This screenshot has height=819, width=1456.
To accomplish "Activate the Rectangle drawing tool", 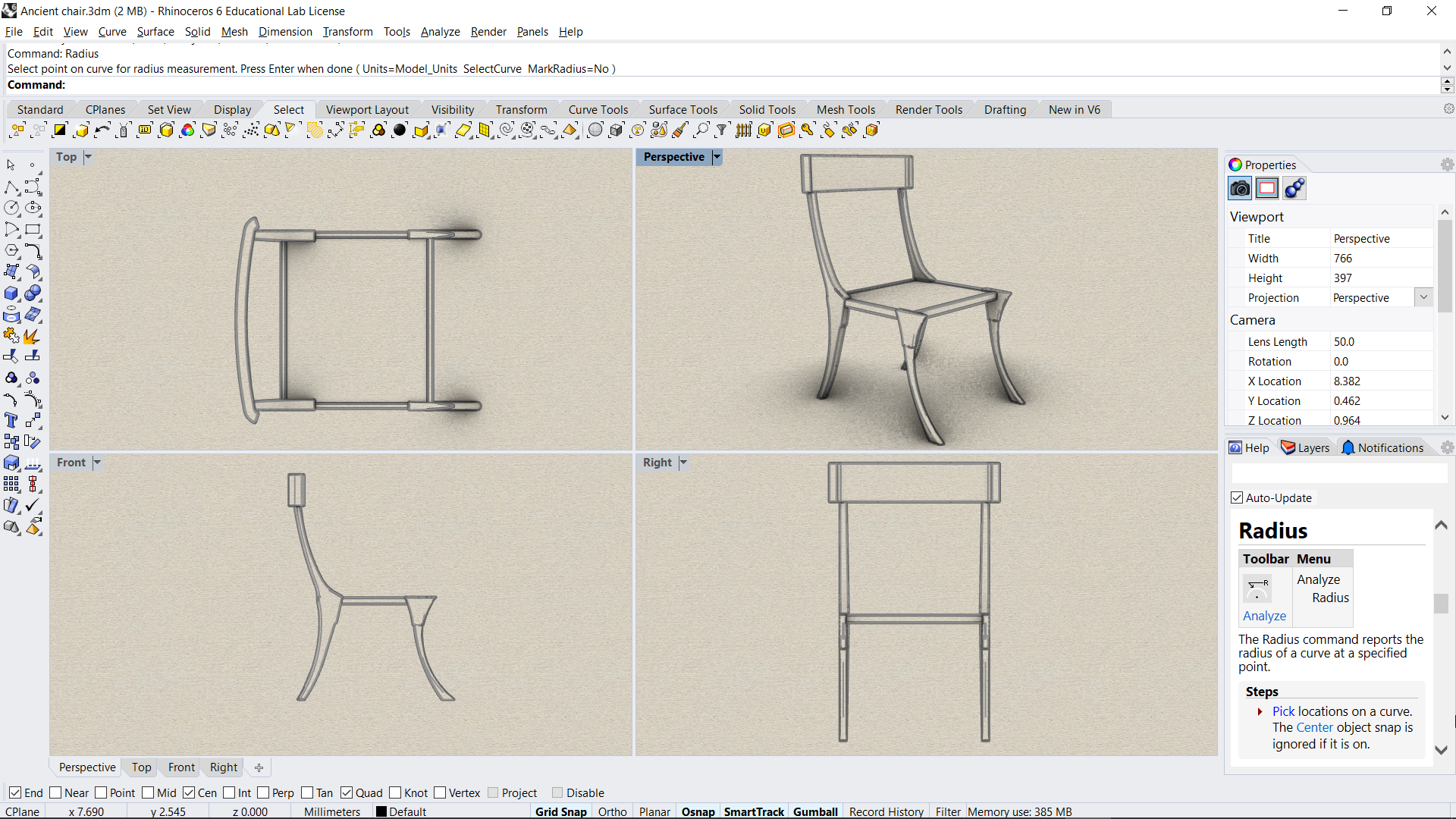I will pos(33,229).
